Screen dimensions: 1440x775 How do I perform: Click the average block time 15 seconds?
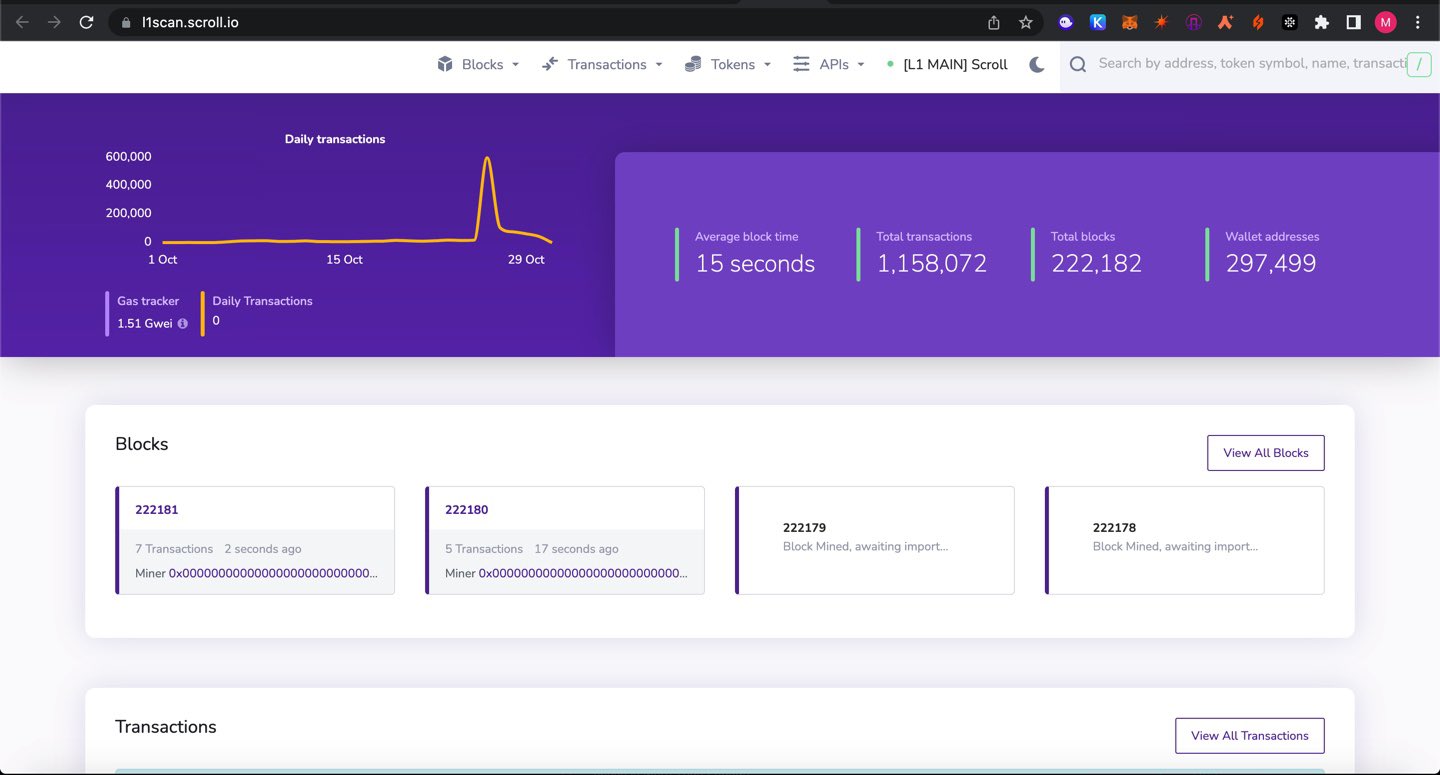[755, 264]
